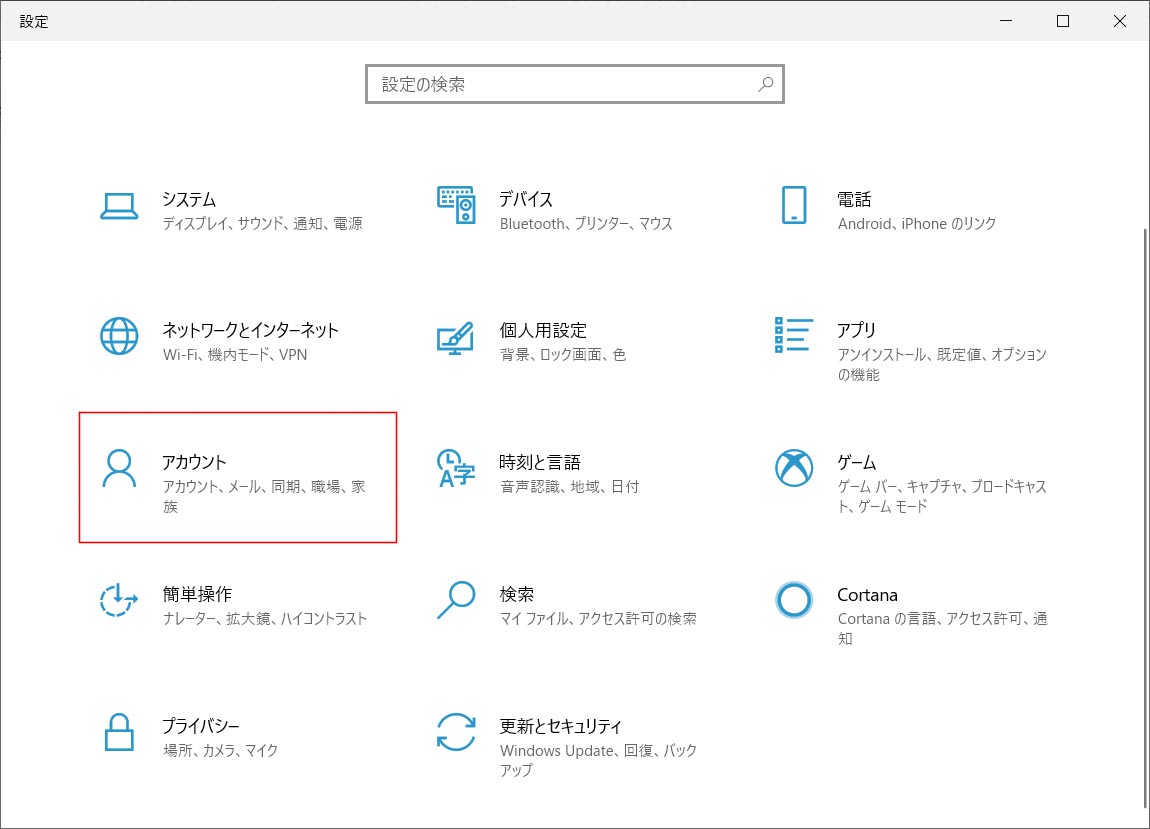Open the システム settings title
The width and height of the screenshot is (1150, 829).
pos(189,200)
